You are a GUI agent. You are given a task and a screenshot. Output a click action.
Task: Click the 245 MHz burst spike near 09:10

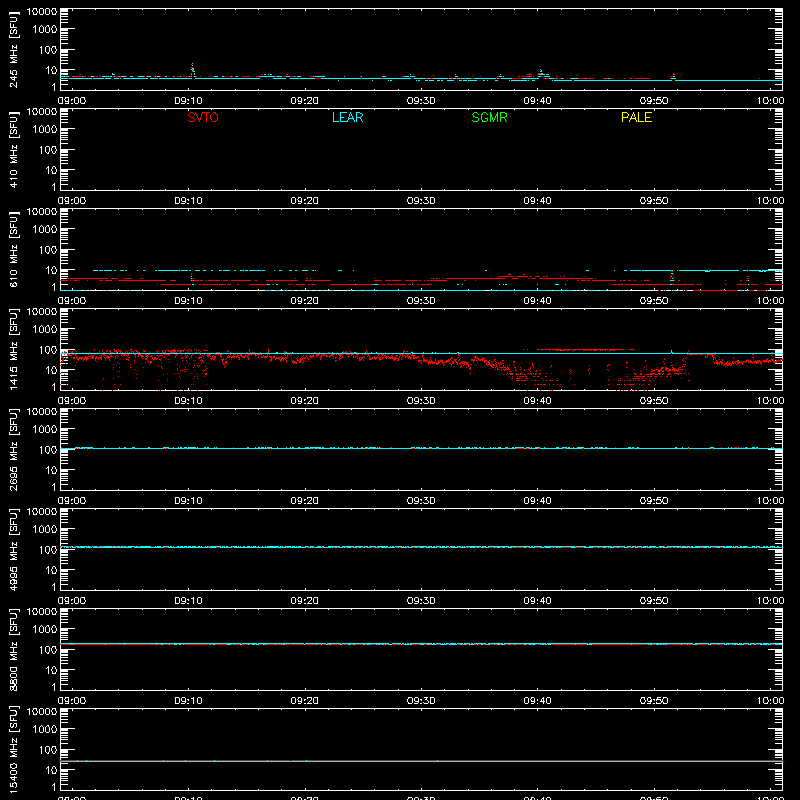point(192,70)
